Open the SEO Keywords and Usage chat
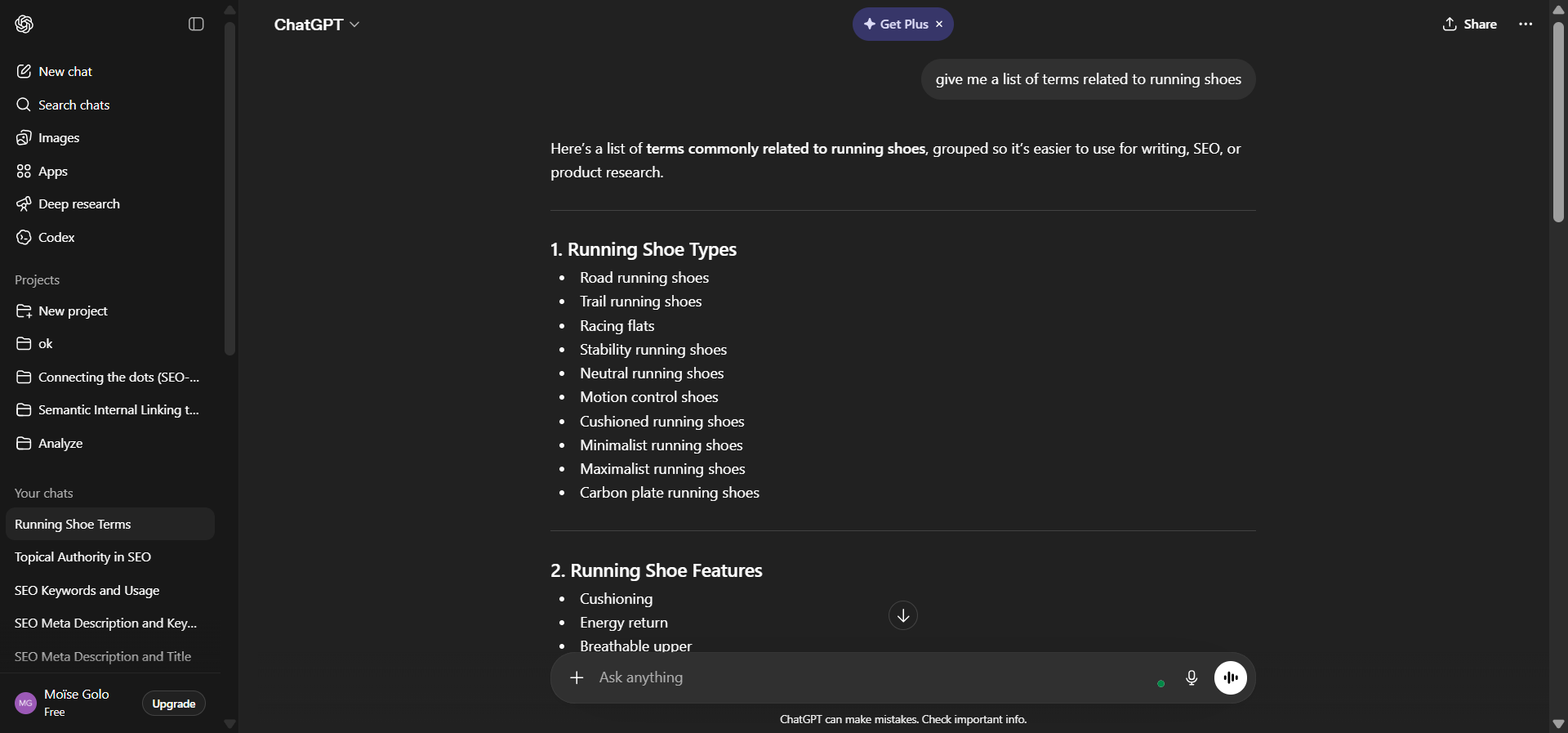The width and height of the screenshot is (1568, 733). pyautogui.click(x=109, y=591)
